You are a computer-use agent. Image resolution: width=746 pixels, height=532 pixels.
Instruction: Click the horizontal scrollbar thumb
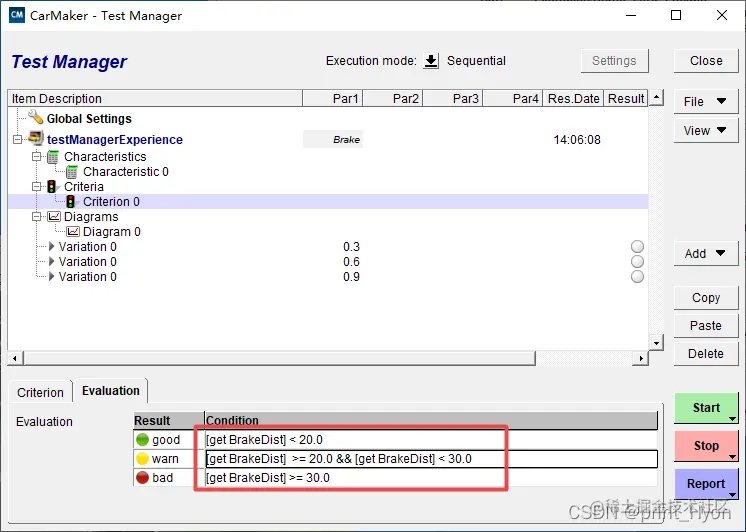[x=279, y=358]
